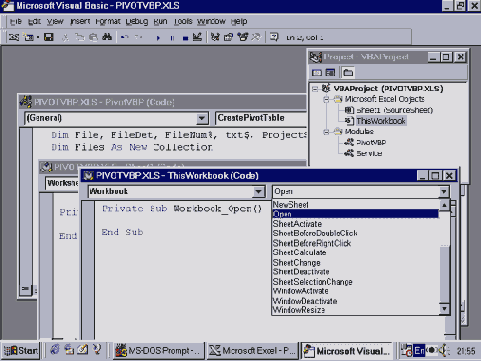Choose SheetBeforeDoubleClick from the event list
This screenshot has width=481, height=361.
355,233
